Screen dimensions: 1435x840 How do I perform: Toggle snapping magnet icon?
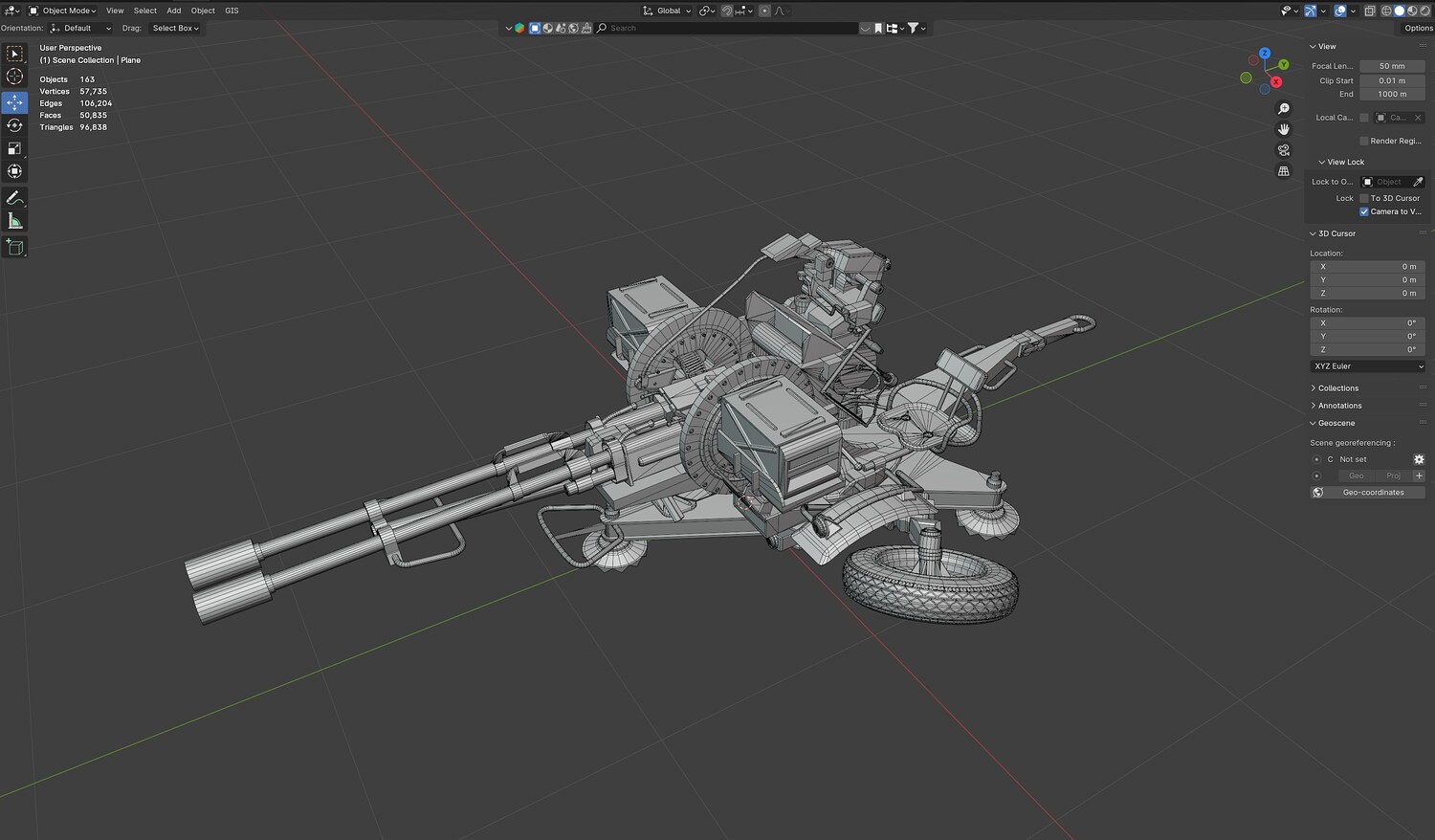coord(727,11)
